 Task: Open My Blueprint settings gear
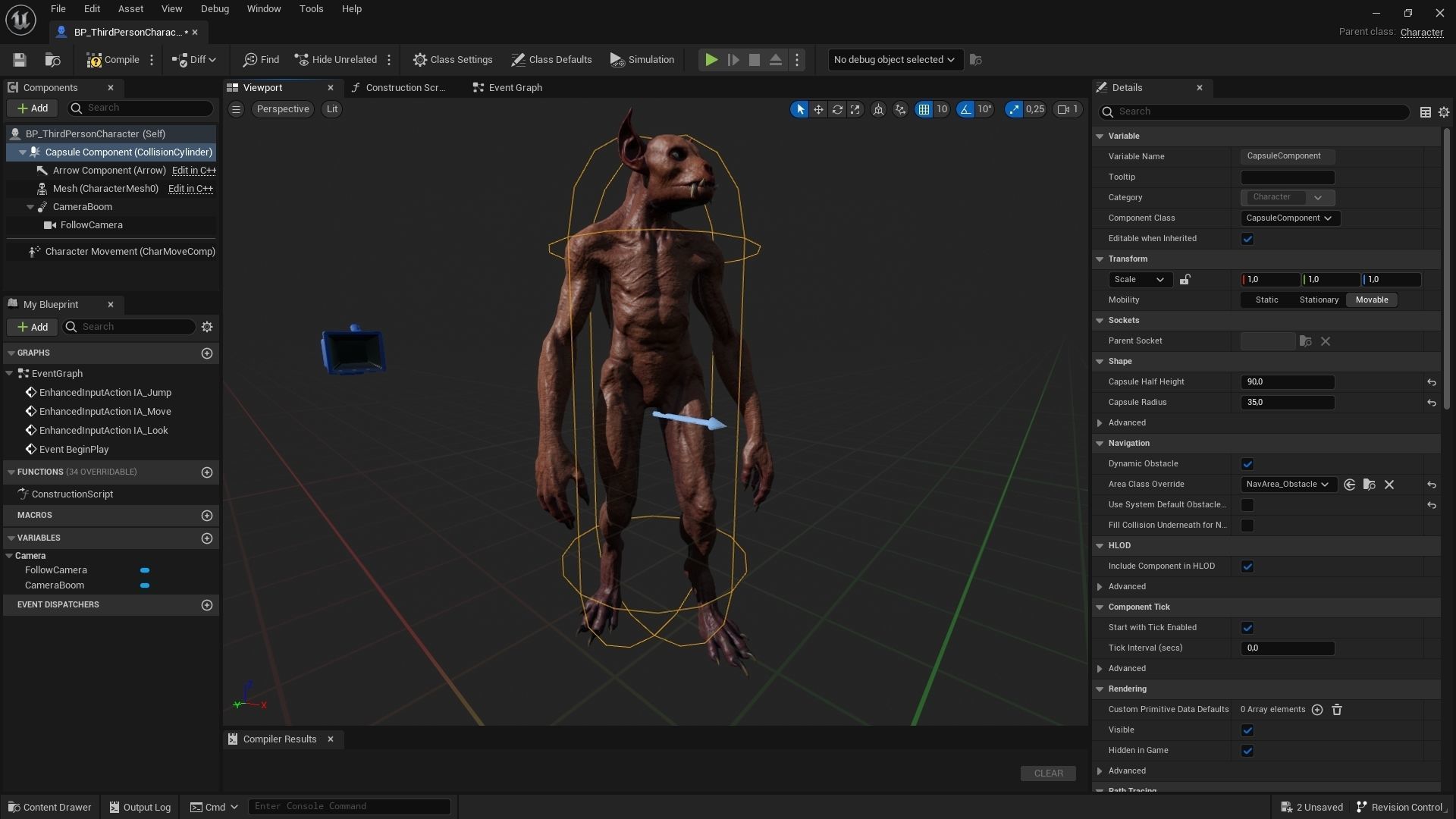(207, 327)
